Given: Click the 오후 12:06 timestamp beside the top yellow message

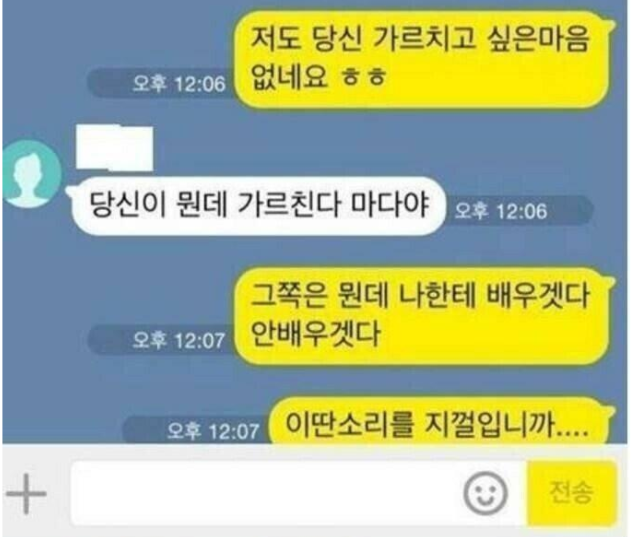Looking at the screenshot, I should 179,84.
